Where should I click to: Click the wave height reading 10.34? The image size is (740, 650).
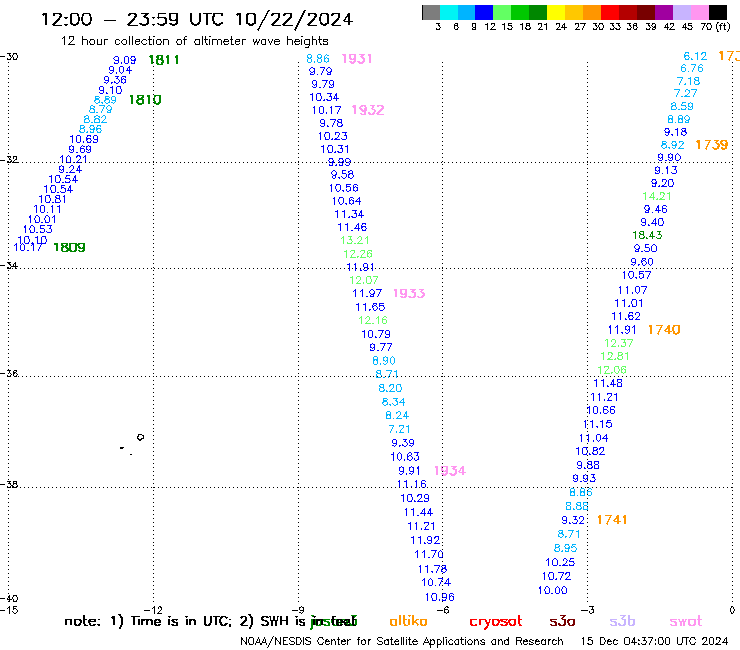point(324,97)
